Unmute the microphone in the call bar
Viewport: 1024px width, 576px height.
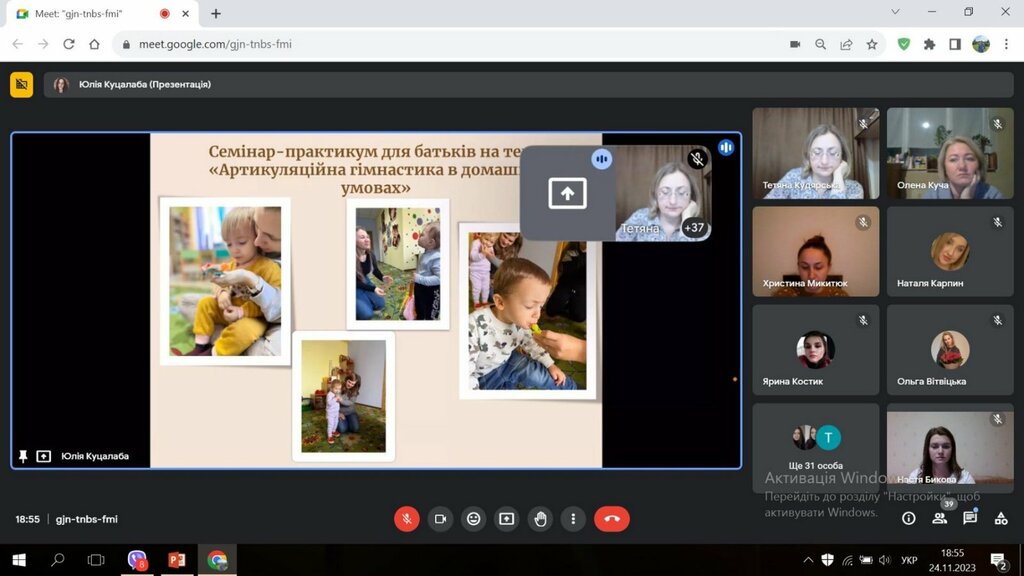406,519
